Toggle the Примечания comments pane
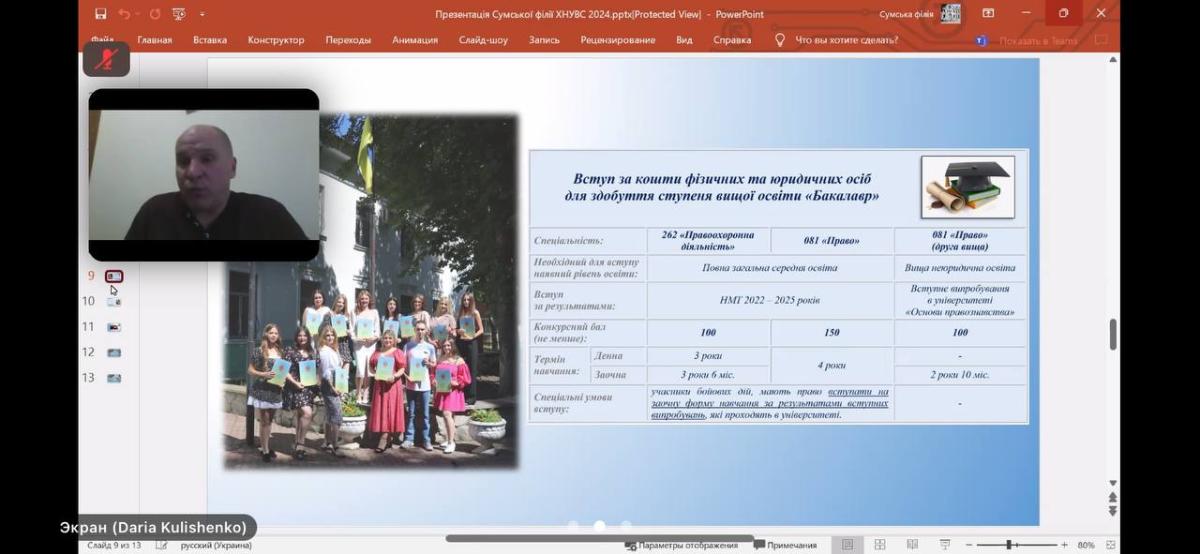 click(785, 545)
